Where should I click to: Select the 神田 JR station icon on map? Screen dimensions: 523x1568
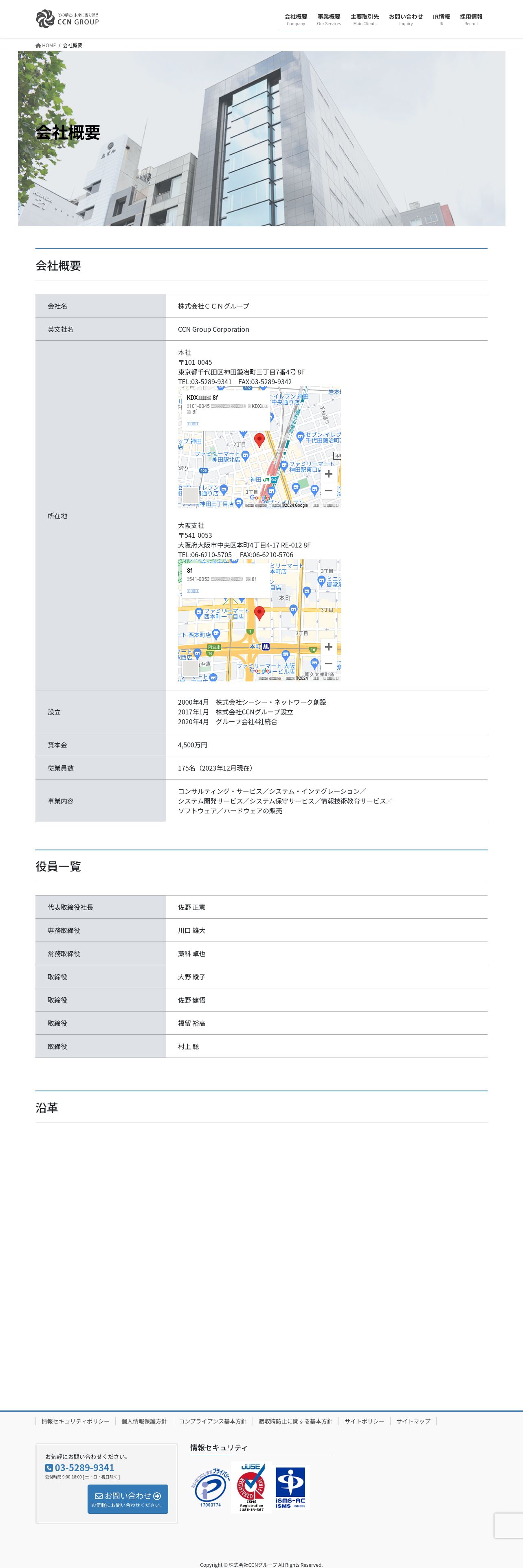coord(266,480)
